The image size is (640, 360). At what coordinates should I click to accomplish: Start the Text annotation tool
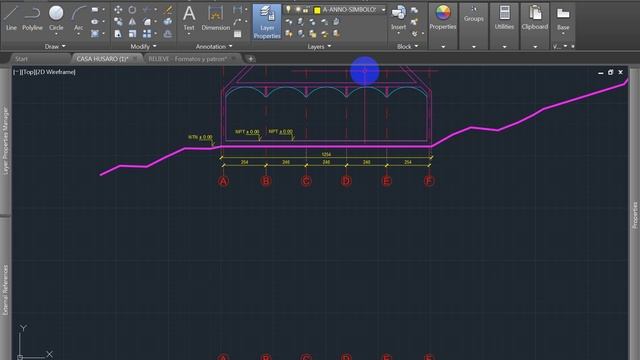tap(189, 18)
